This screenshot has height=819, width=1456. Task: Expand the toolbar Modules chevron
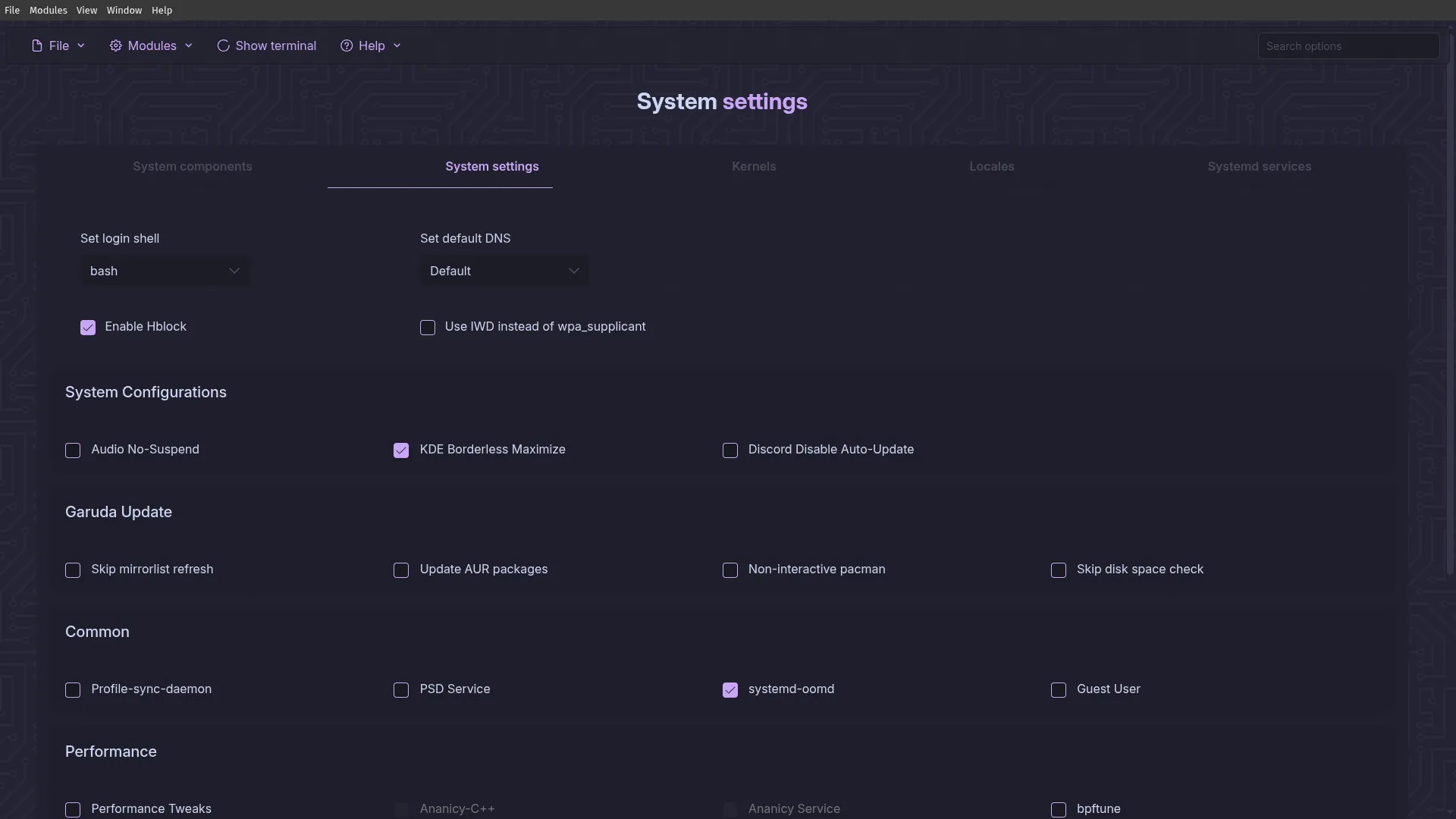(189, 45)
